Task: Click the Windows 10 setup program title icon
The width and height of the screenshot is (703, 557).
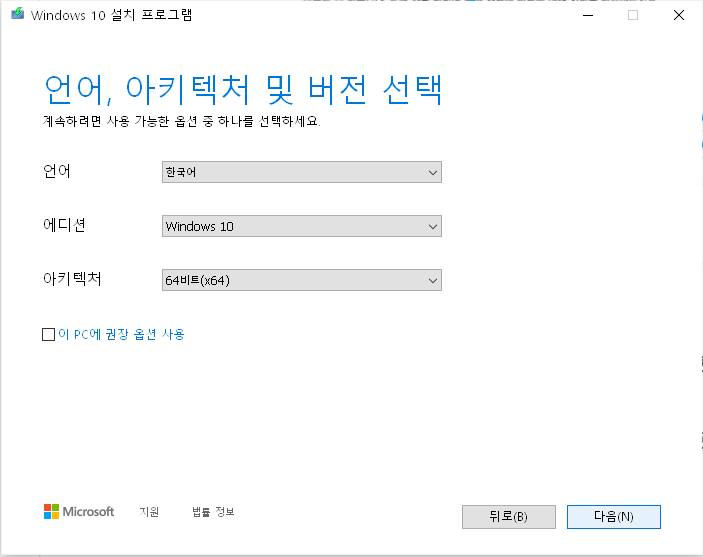Action: 17,14
